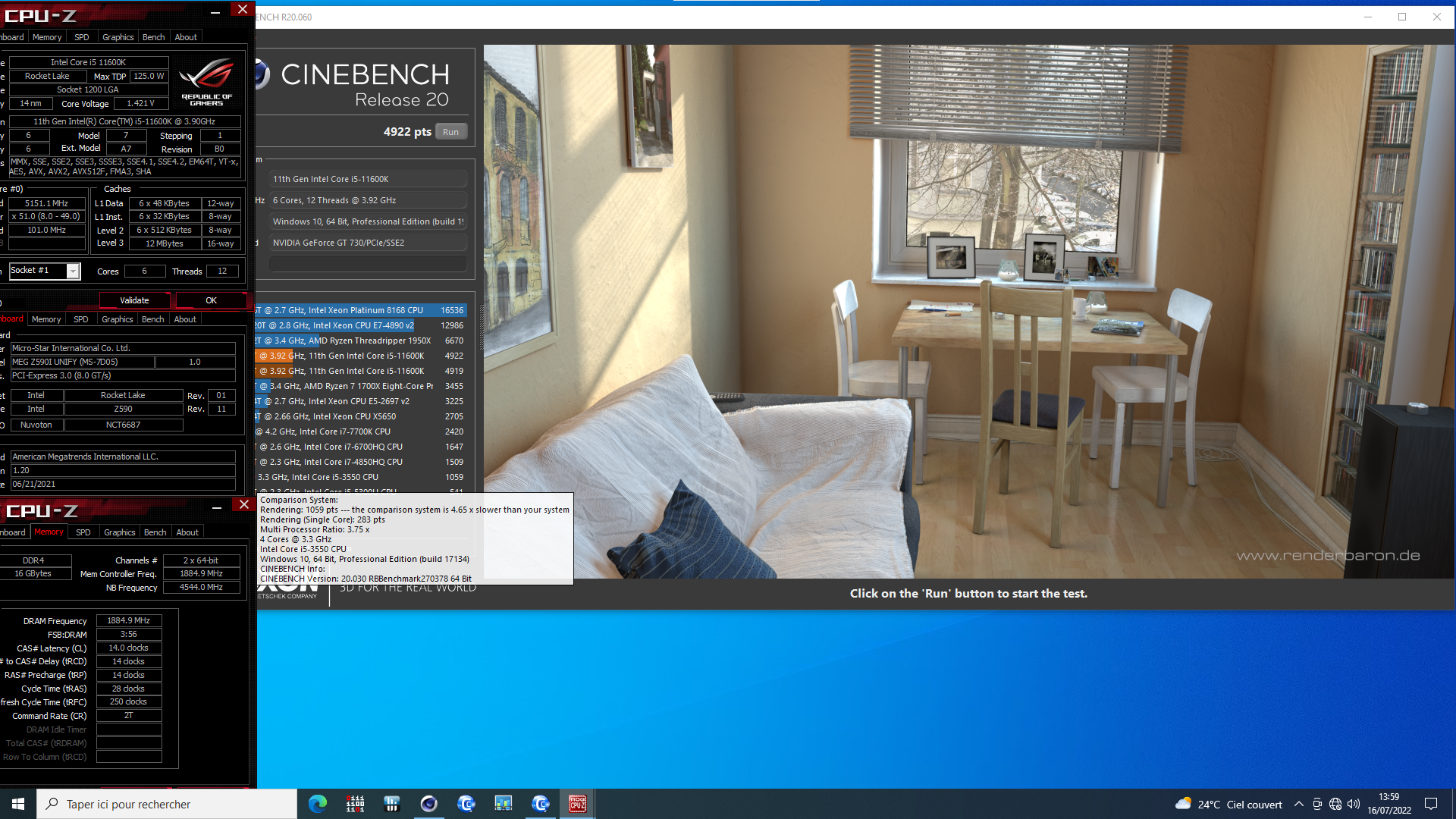
Task: Open Memory tab in middle CPU-Z window
Action: (46, 319)
